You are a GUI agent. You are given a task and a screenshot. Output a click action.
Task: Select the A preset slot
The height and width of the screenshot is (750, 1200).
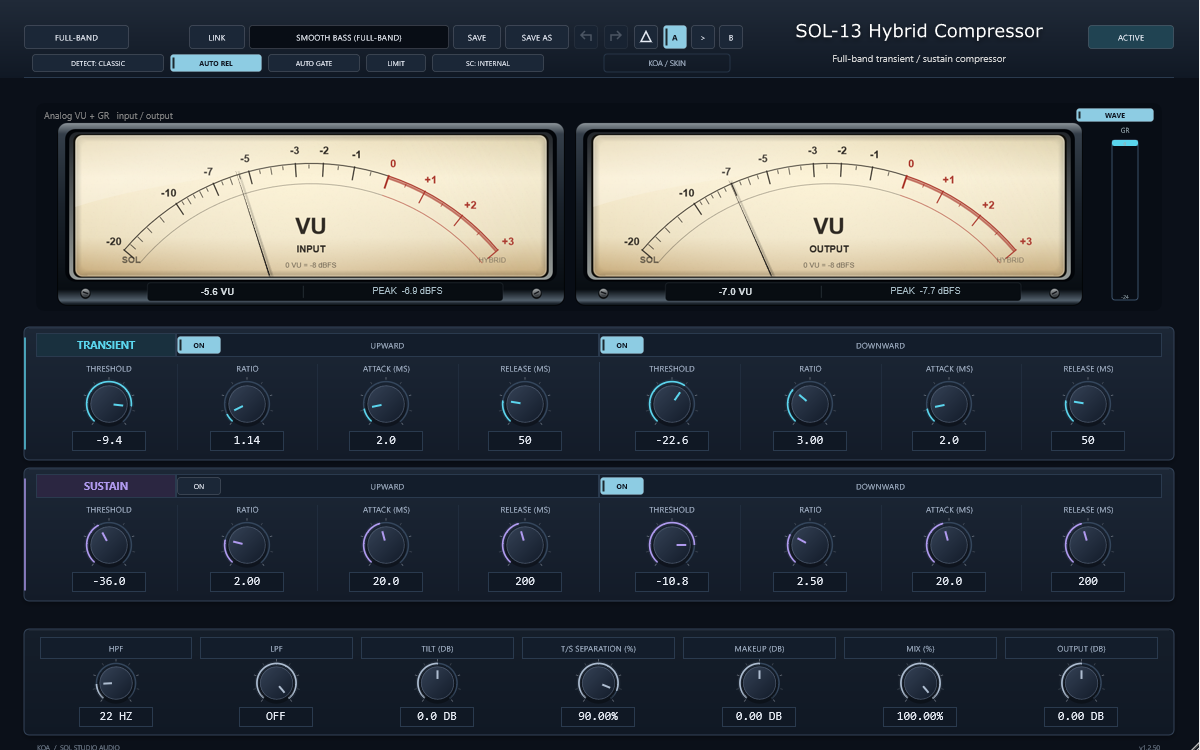click(675, 38)
